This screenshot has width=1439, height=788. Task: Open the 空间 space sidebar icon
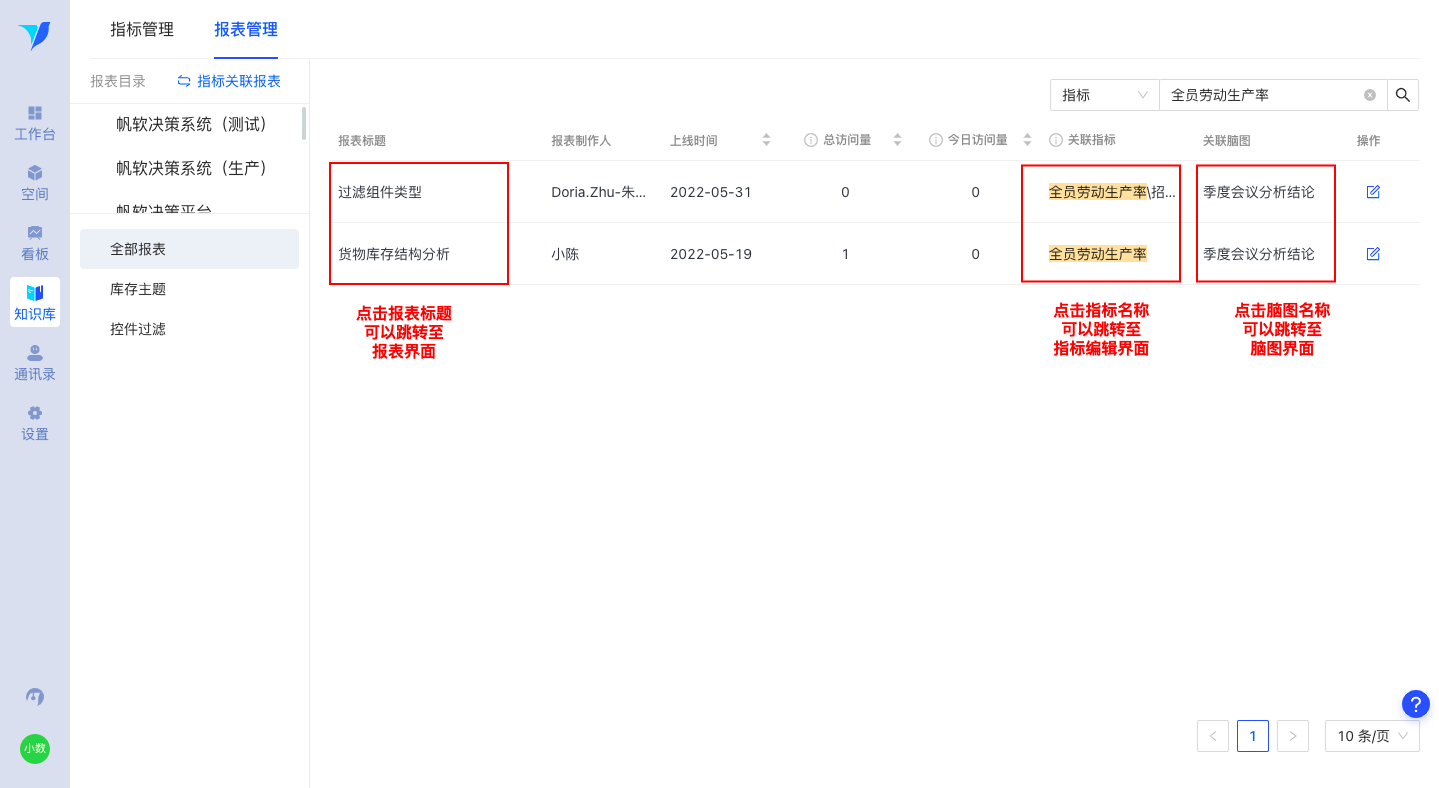35,183
